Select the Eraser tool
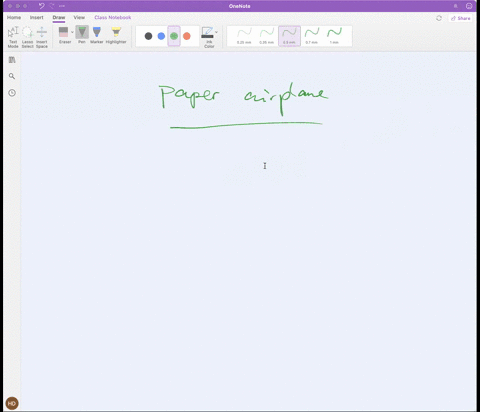 click(64, 35)
